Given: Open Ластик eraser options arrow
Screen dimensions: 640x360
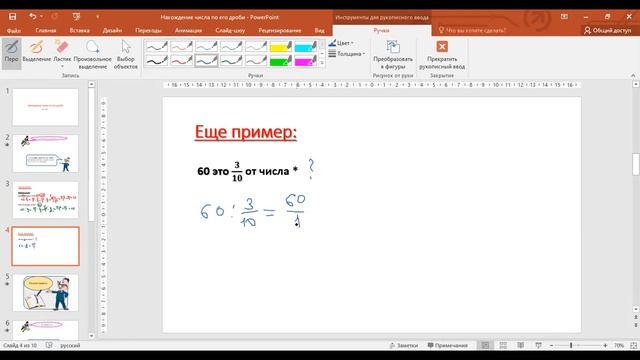Looking at the screenshot, I should coord(62,66).
